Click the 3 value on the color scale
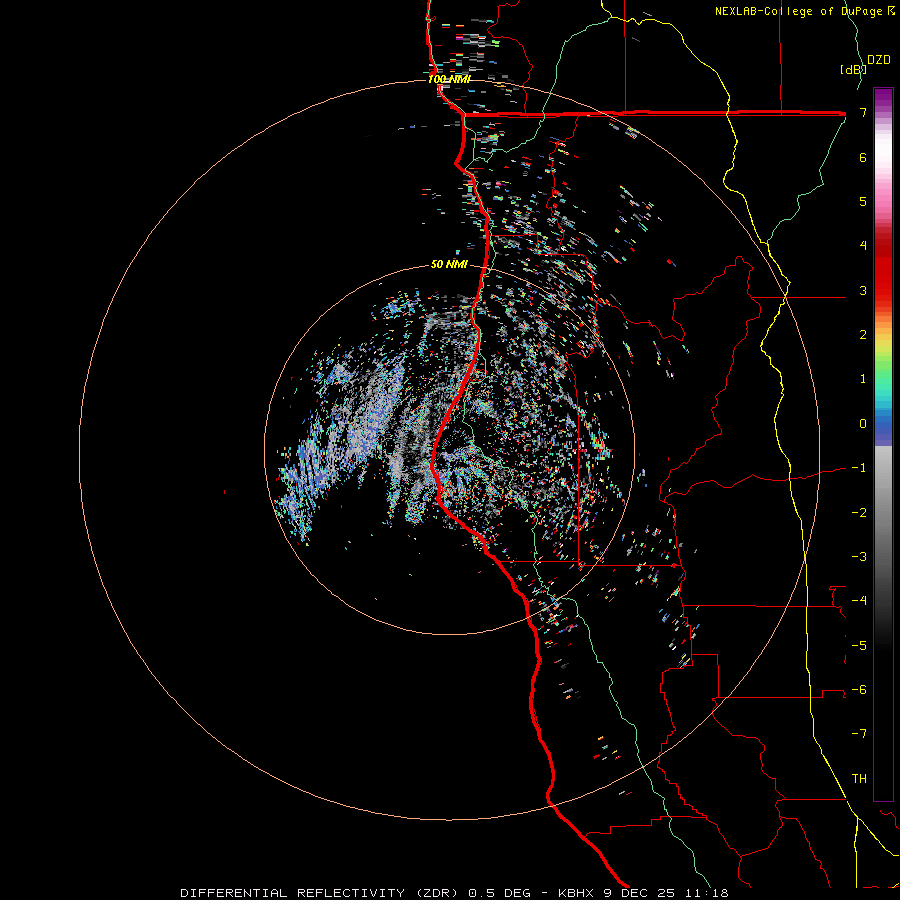This screenshot has width=900, height=900. pos(863,290)
